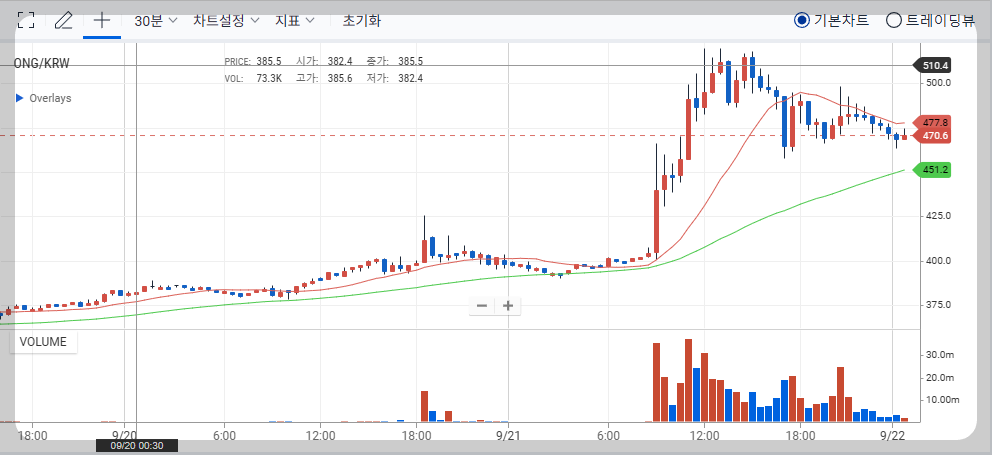Click the 425.0 price axis label

937,216
